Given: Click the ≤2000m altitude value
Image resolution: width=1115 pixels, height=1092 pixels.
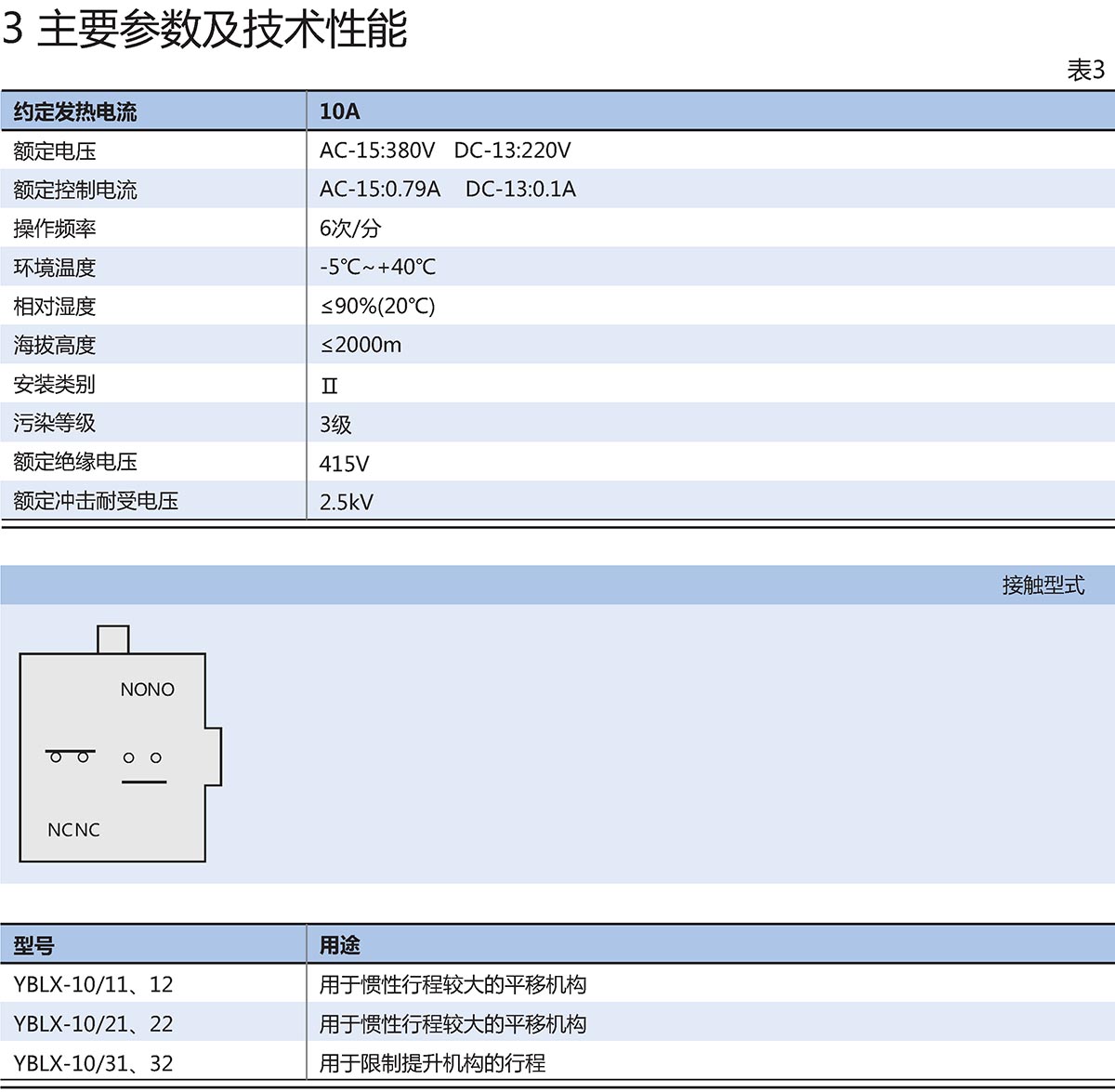Looking at the screenshot, I should point(361,346).
